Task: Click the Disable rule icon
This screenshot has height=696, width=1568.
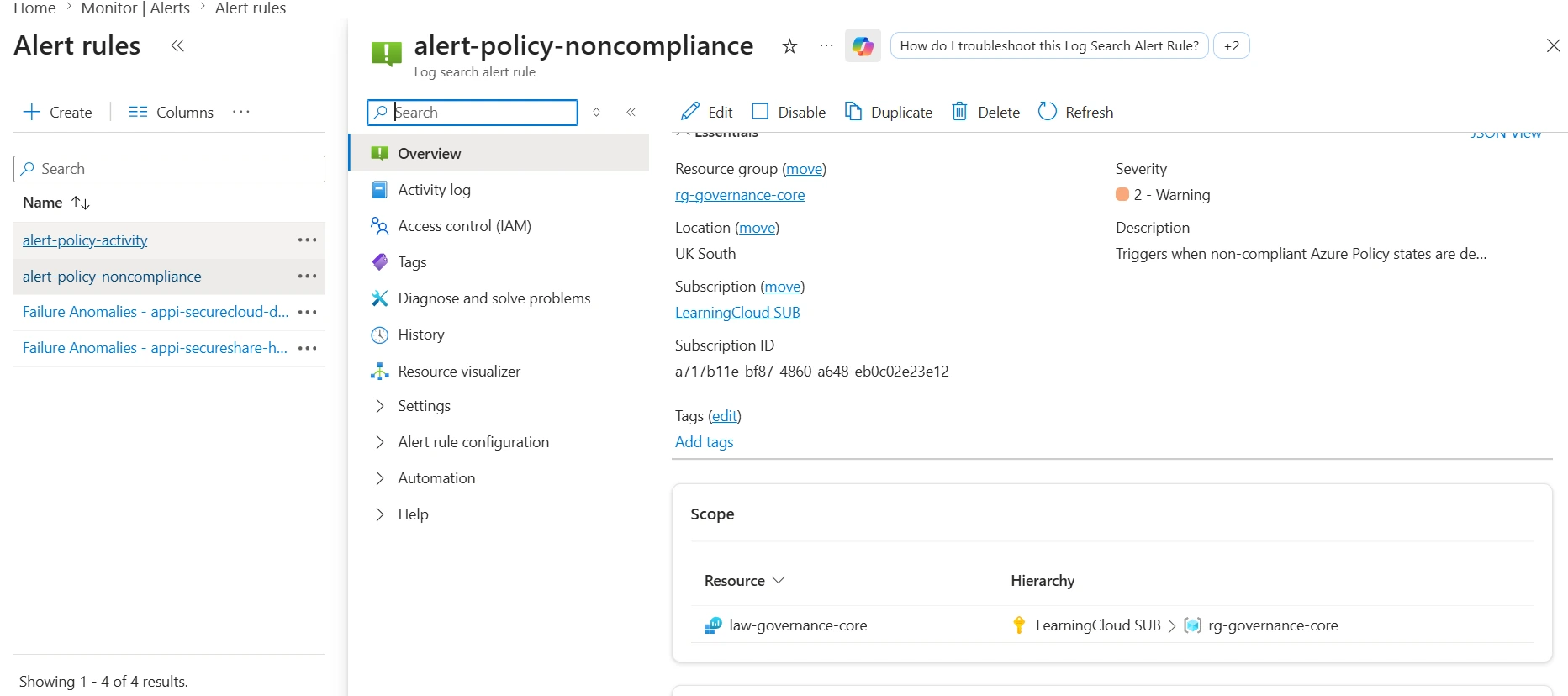Action: pyautogui.click(x=760, y=111)
